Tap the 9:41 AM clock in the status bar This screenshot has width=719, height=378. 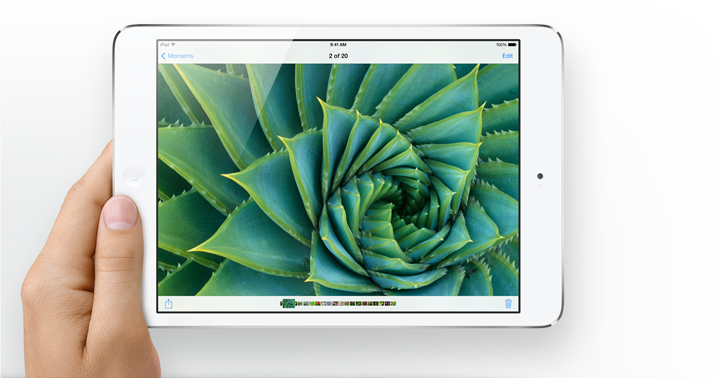click(x=338, y=45)
